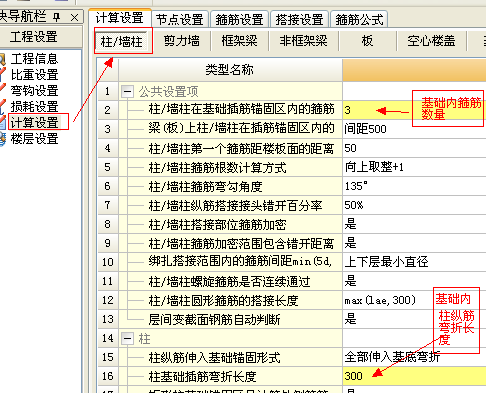486x393 pixels.
Task: Click row number 14 header
Action: pyautogui.click(x=108, y=338)
